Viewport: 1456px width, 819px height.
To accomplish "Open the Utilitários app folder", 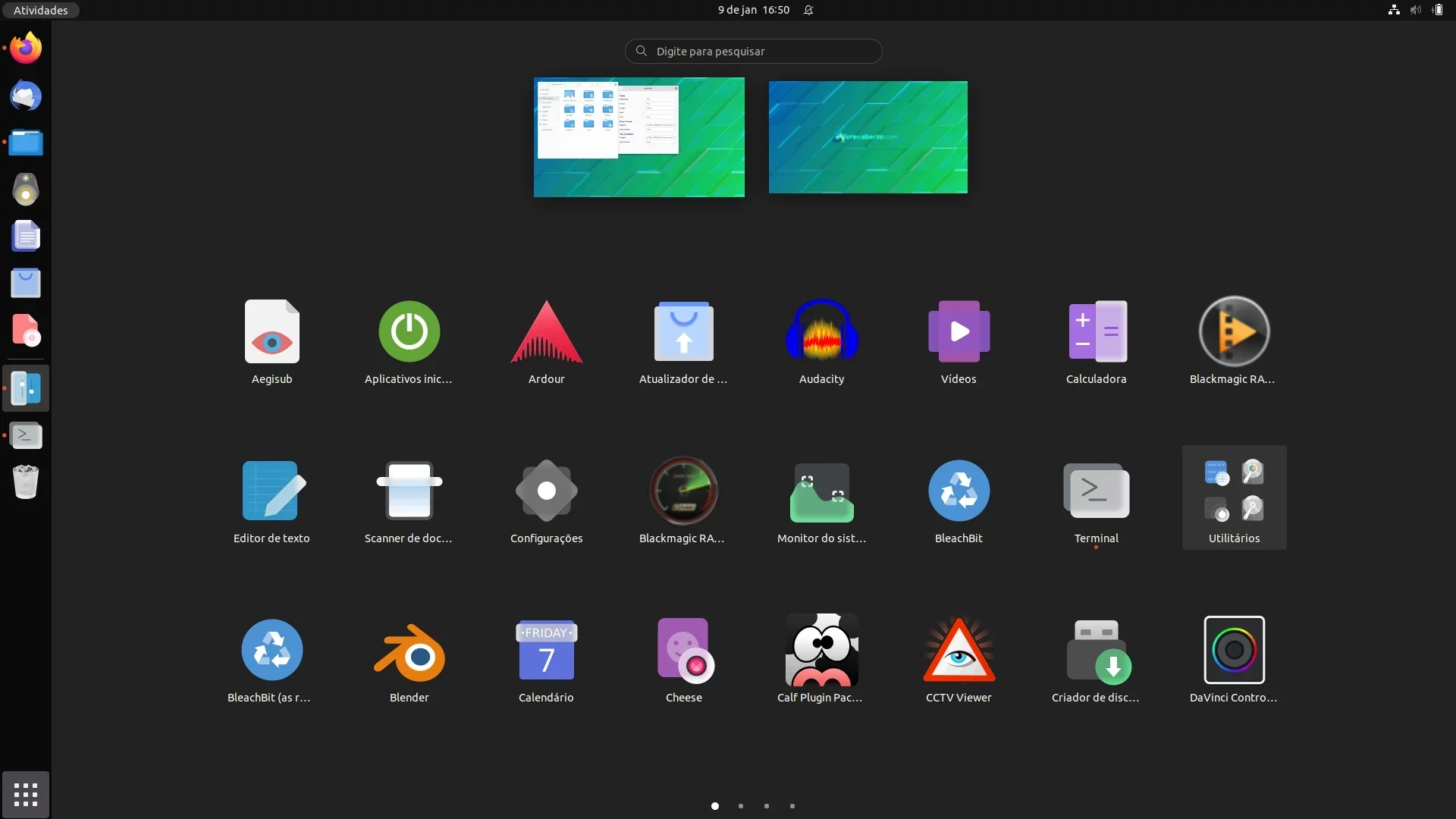I will click(x=1234, y=497).
